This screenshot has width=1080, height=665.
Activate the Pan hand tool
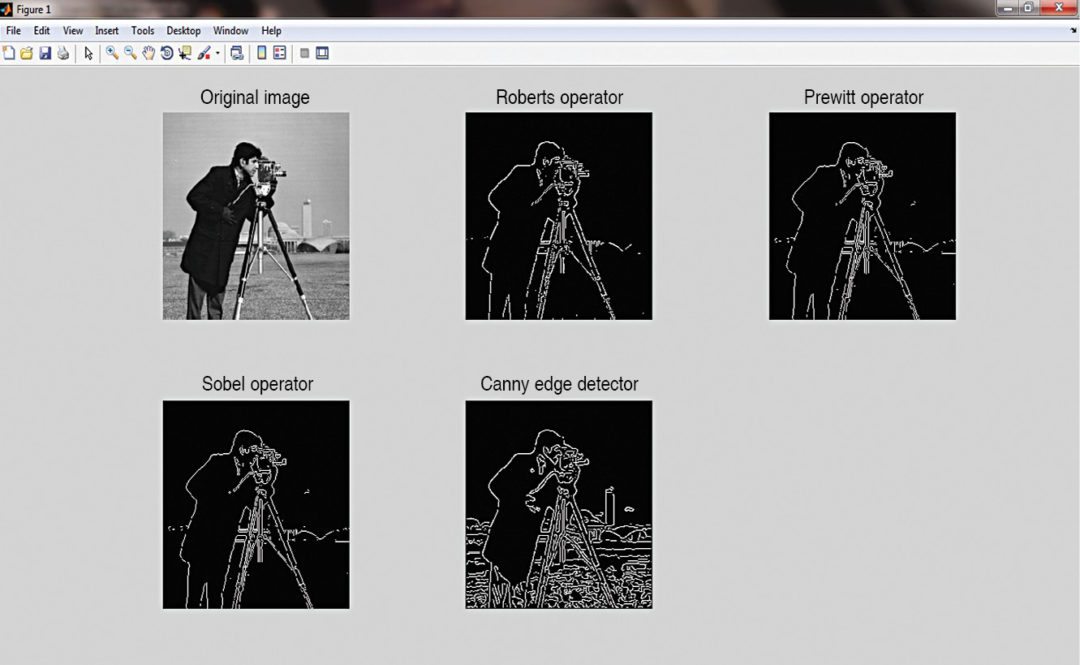148,53
